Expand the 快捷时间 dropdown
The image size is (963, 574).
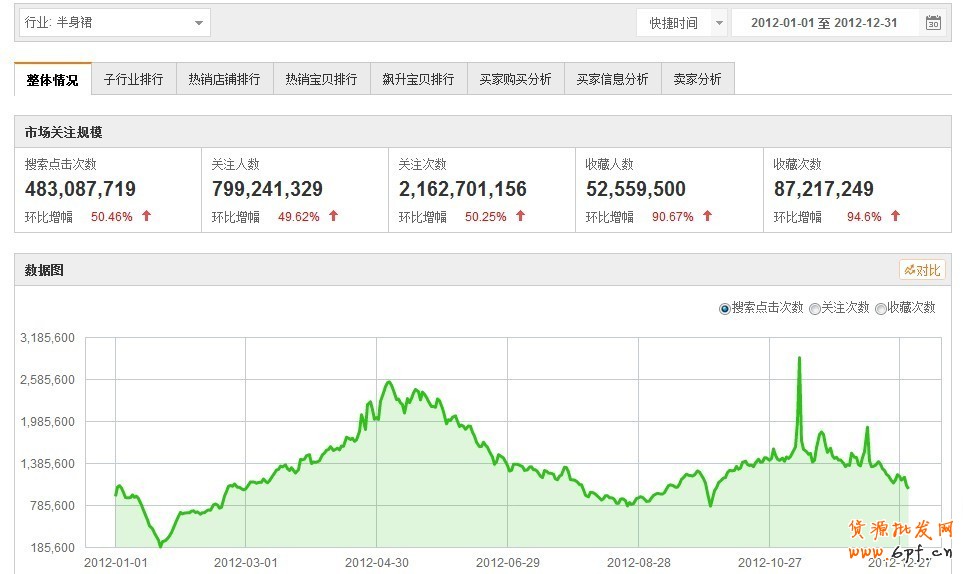(681, 23)
